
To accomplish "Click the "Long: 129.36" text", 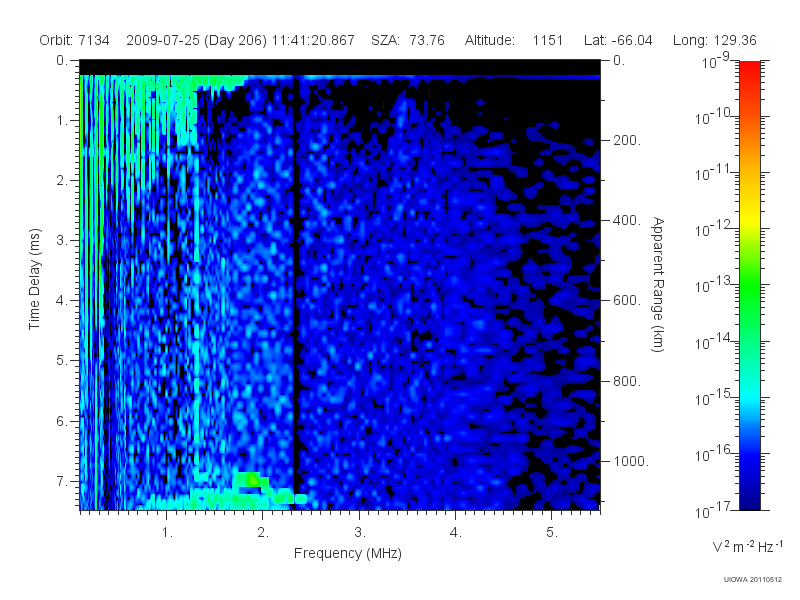I will [x=714, y=40].
